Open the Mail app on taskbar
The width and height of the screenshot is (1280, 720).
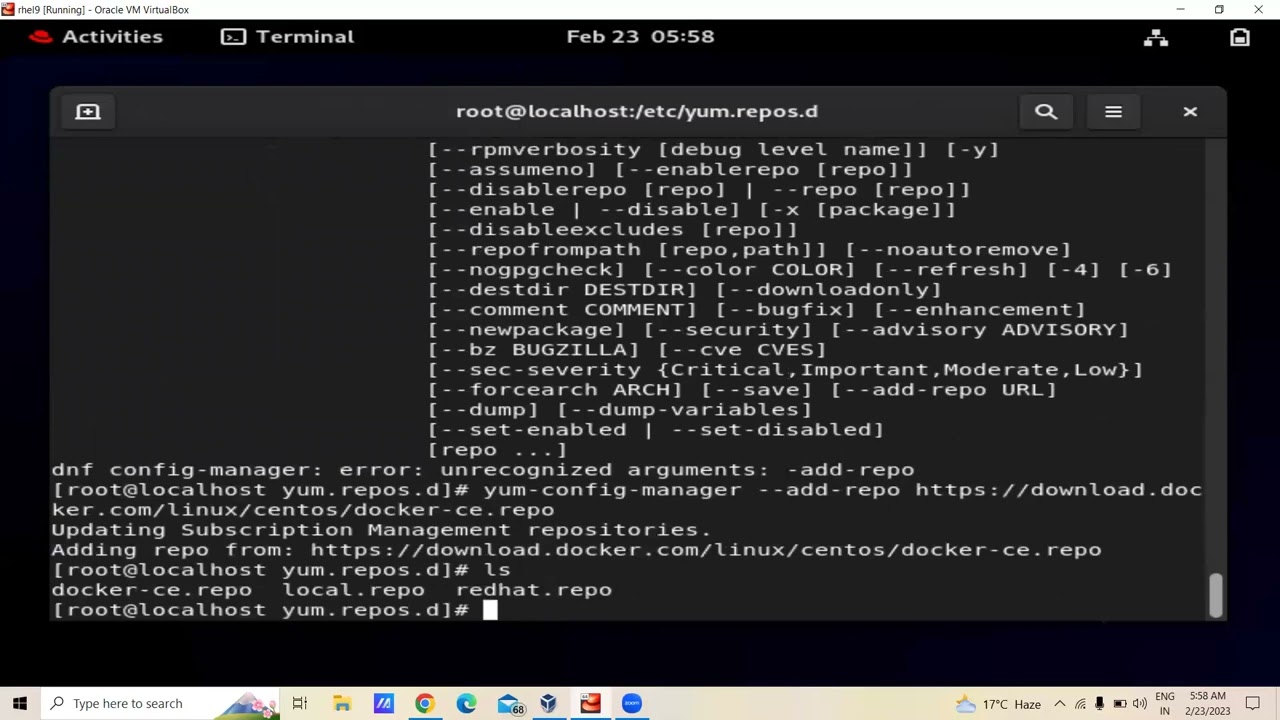point(509,704)
